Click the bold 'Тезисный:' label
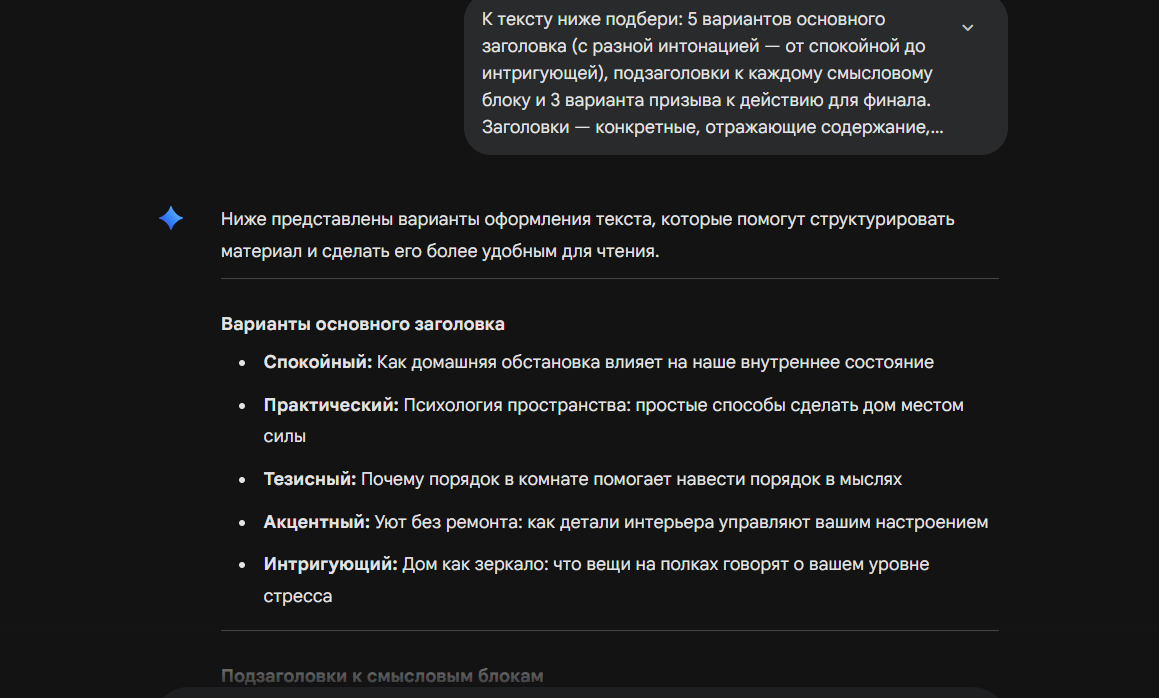This screenshot has width=1159, height=698. click(309, 479)
